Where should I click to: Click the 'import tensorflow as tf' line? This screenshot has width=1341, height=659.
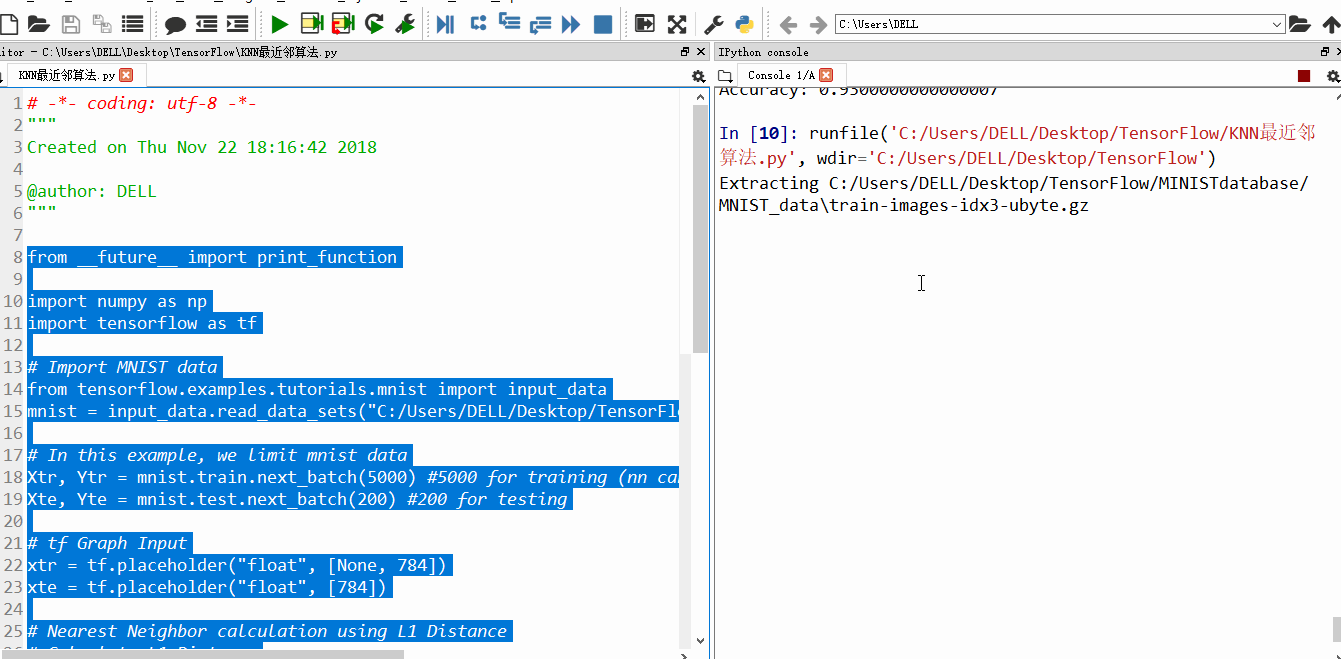tap(142, 323)
